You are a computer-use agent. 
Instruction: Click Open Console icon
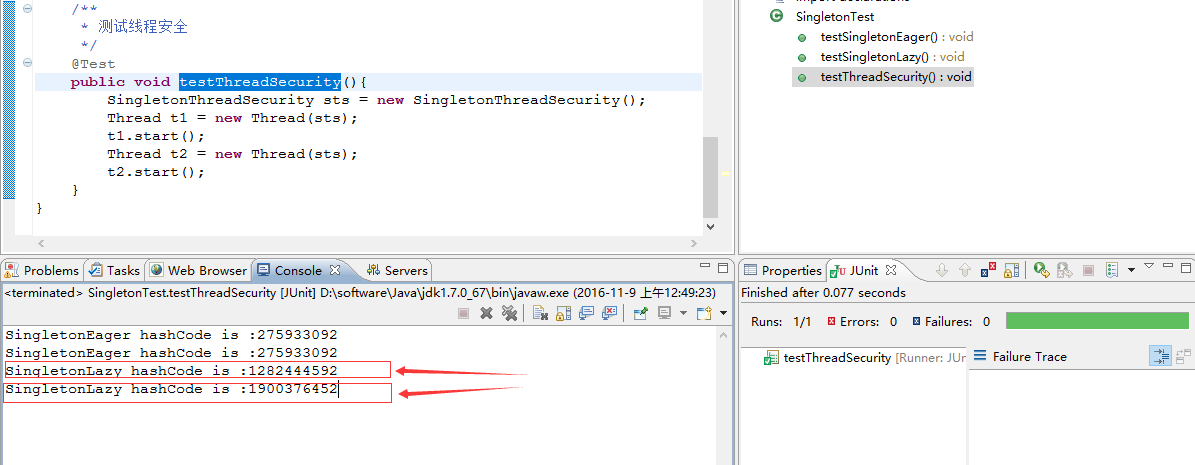tap(704, 313)
